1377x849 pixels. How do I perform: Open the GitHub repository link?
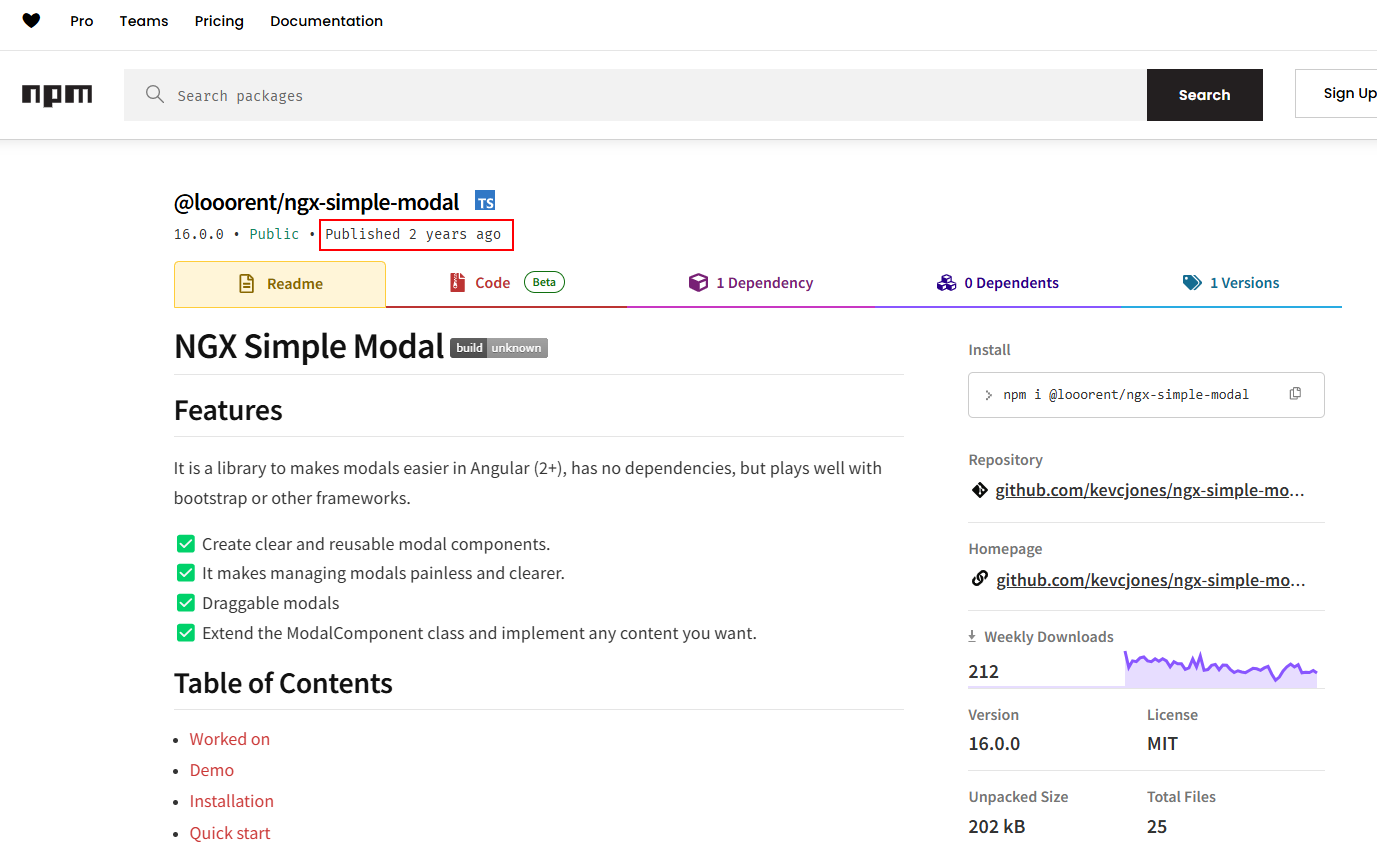[1150, 491]
